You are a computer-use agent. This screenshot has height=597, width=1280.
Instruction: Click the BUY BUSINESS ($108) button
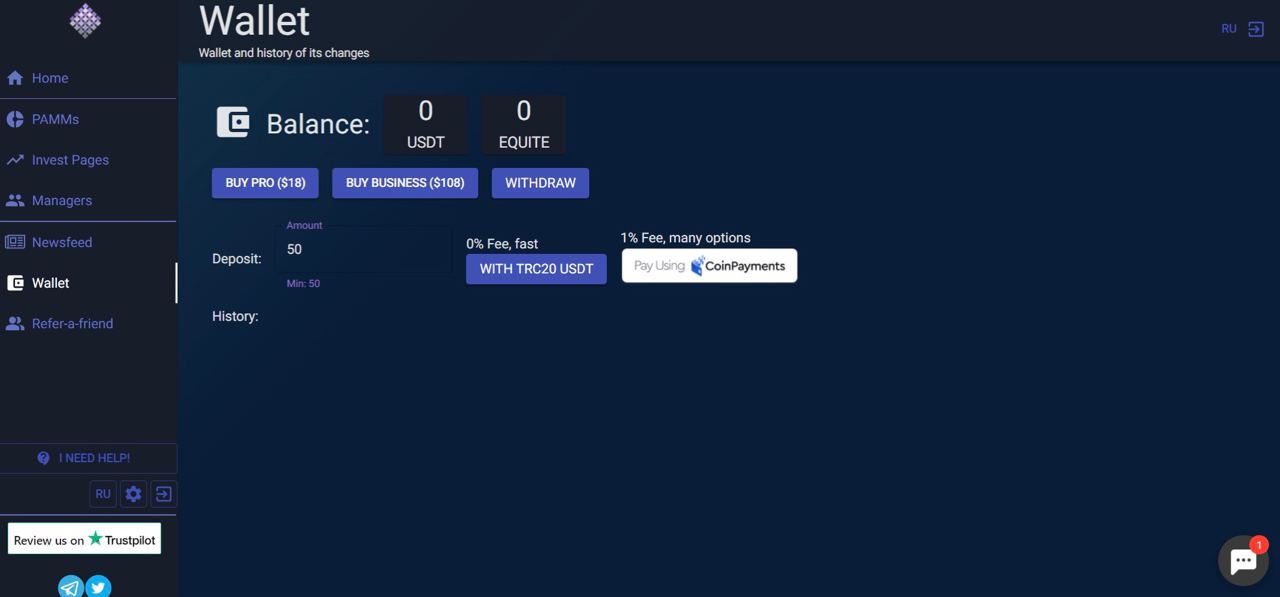click(x=405, y=183)
